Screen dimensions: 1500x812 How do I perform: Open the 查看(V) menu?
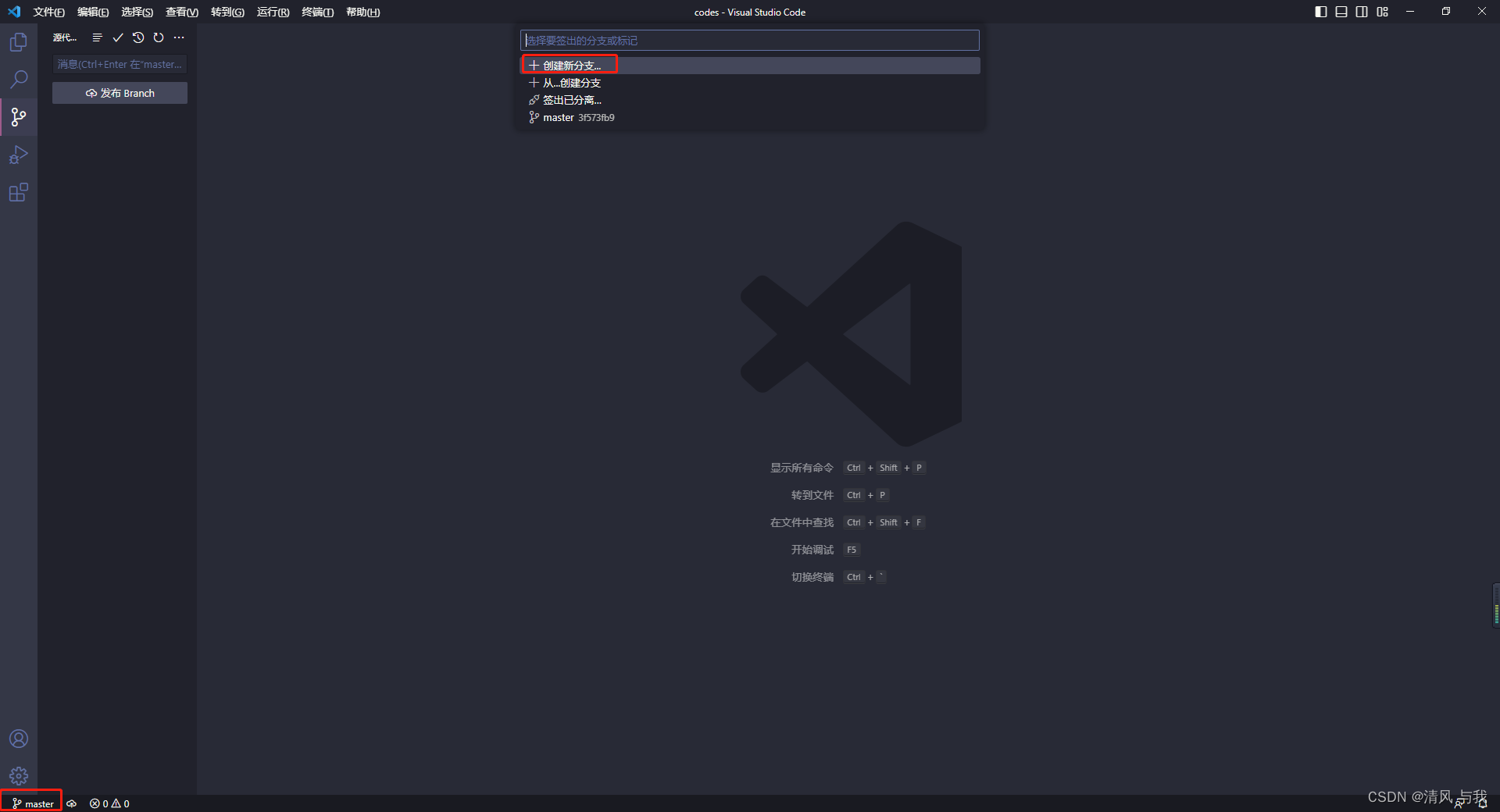[x=181, y=12]
